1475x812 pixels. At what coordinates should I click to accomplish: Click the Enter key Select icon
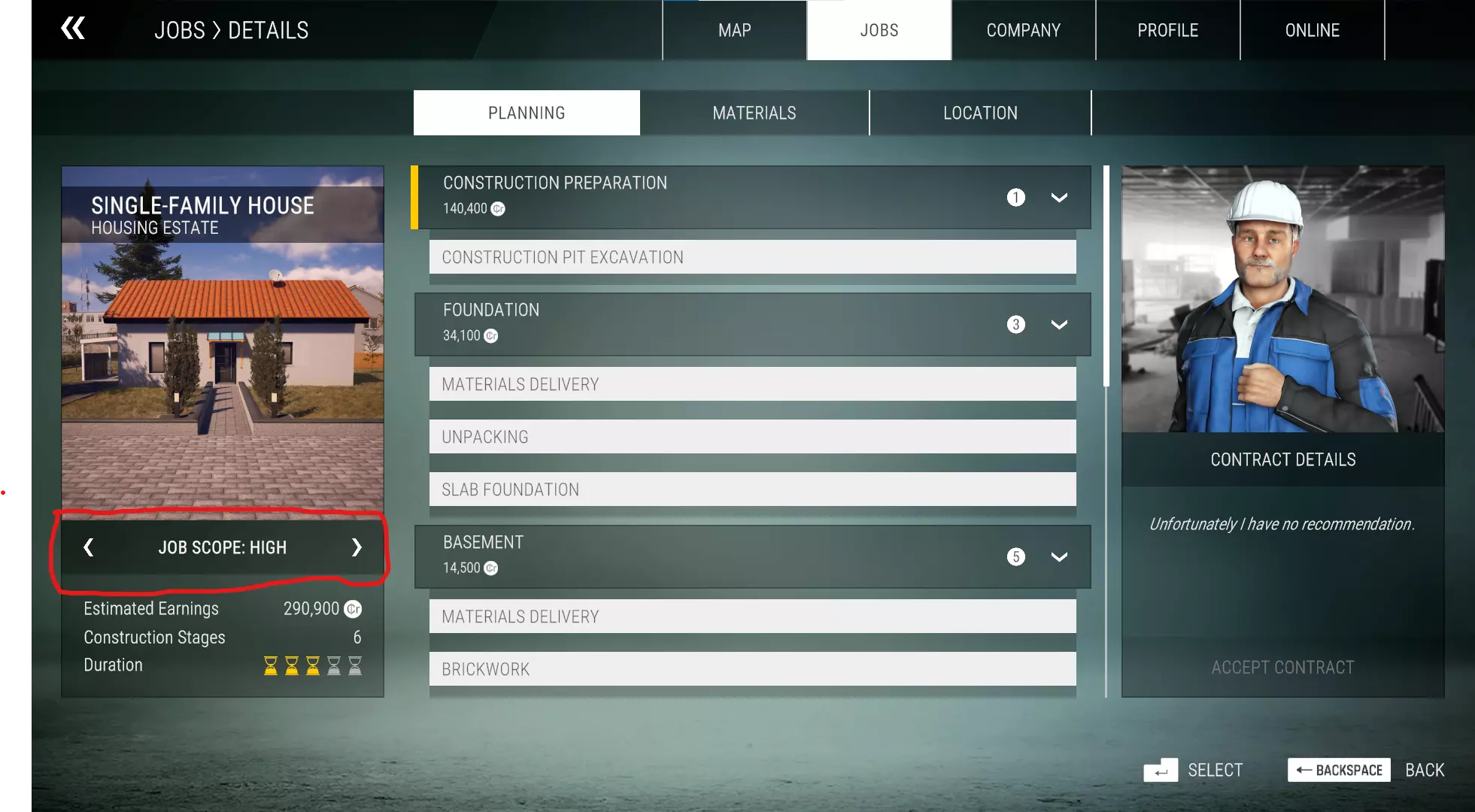click(1160, 770)
